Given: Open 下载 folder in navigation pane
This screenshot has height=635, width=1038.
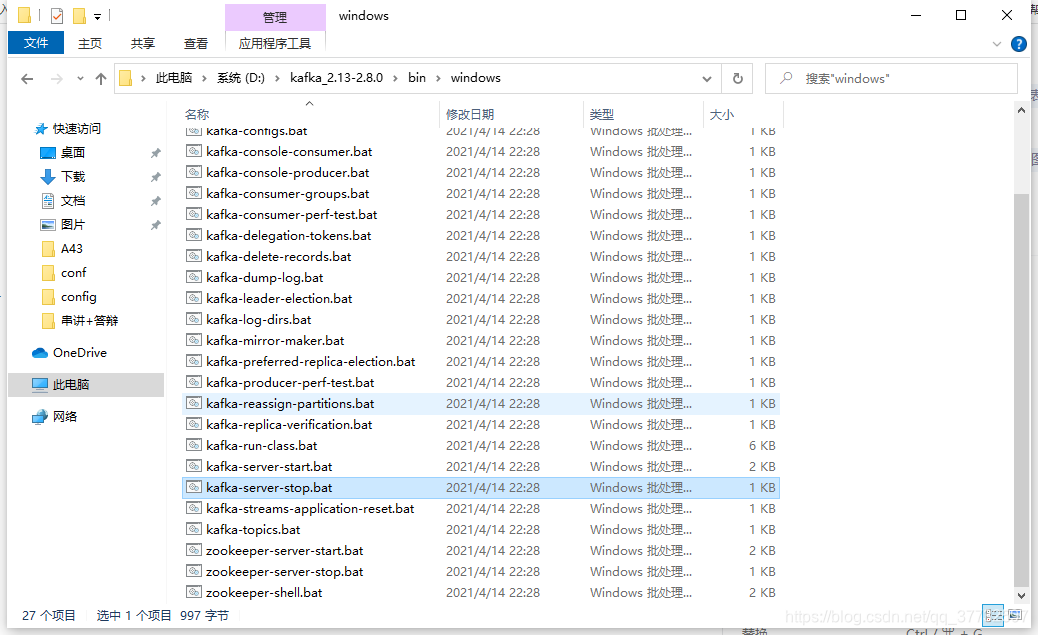Looking at the screenshot, I should (73, 177).
